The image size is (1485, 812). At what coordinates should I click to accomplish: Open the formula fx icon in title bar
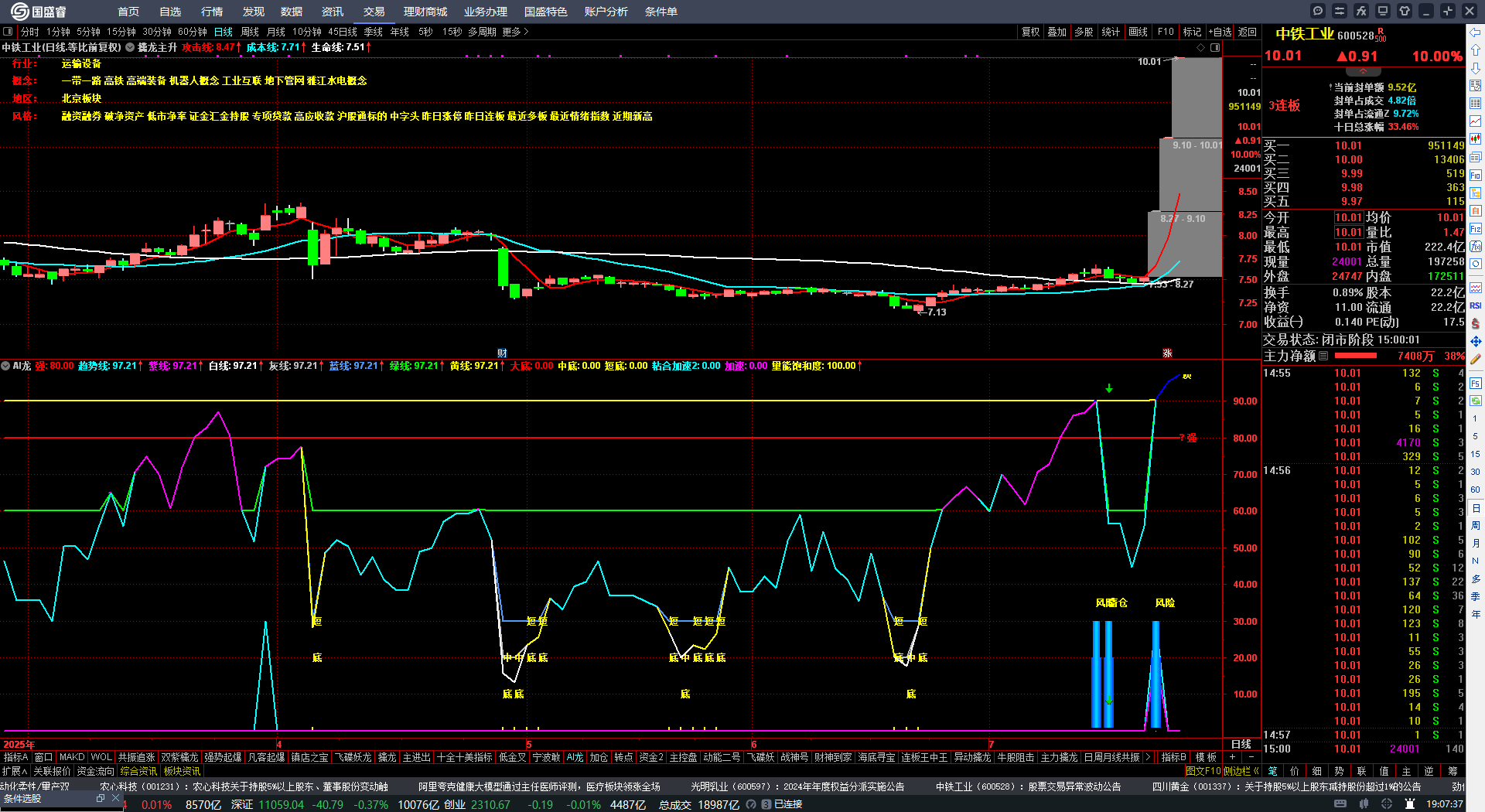(1361, 11)
